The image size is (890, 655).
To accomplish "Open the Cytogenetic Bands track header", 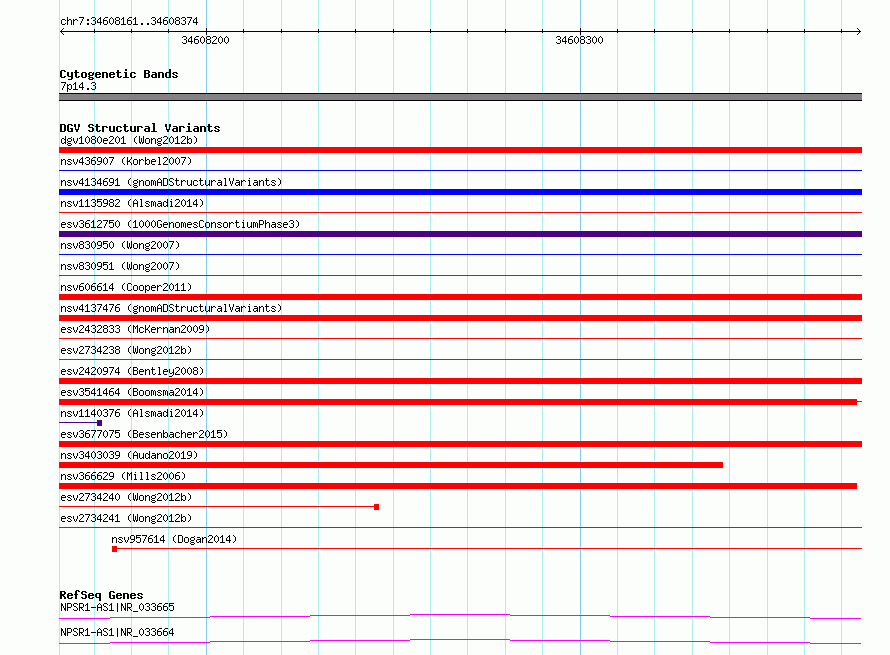I will (119, 74).
